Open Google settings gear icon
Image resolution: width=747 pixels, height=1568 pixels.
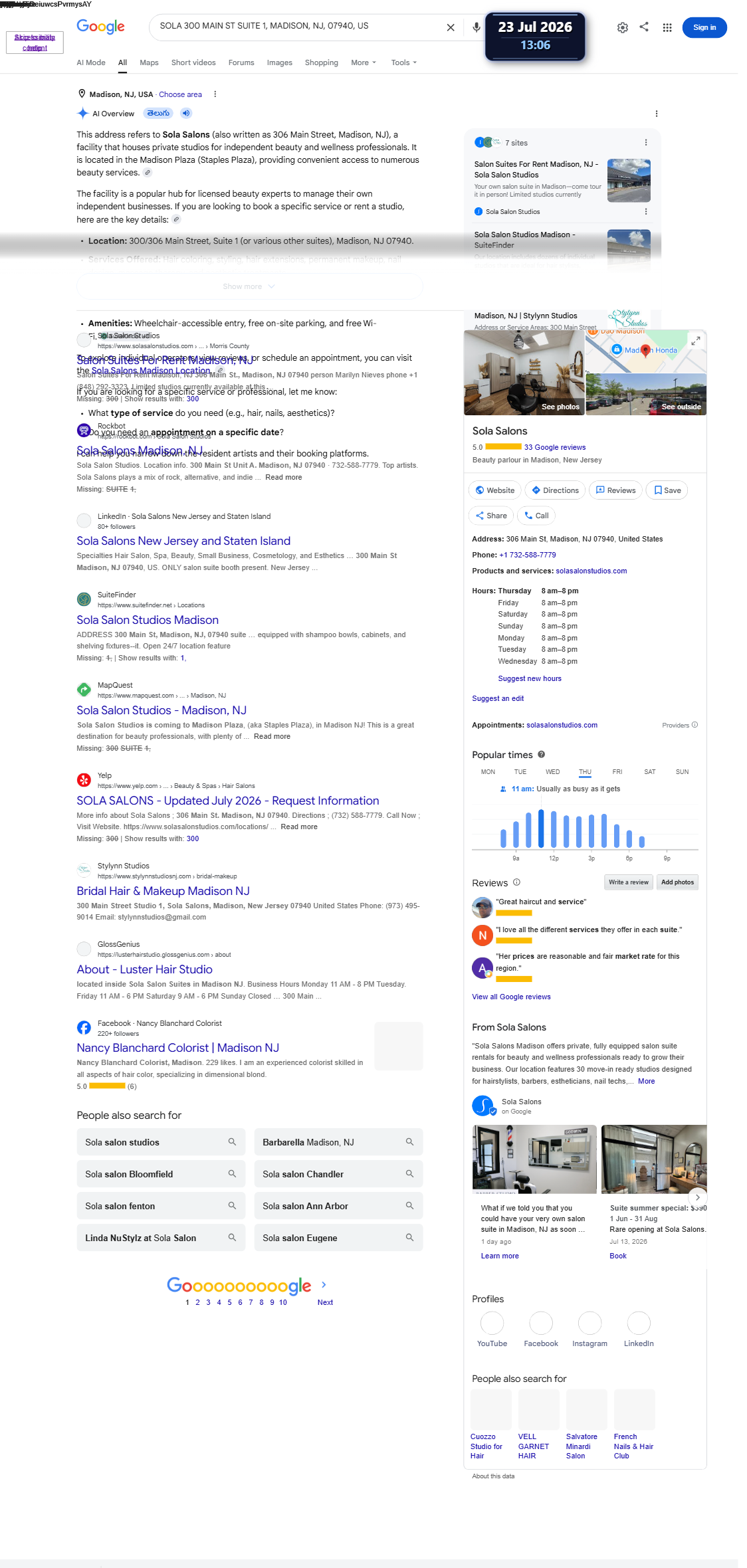(x=622, y=27)
